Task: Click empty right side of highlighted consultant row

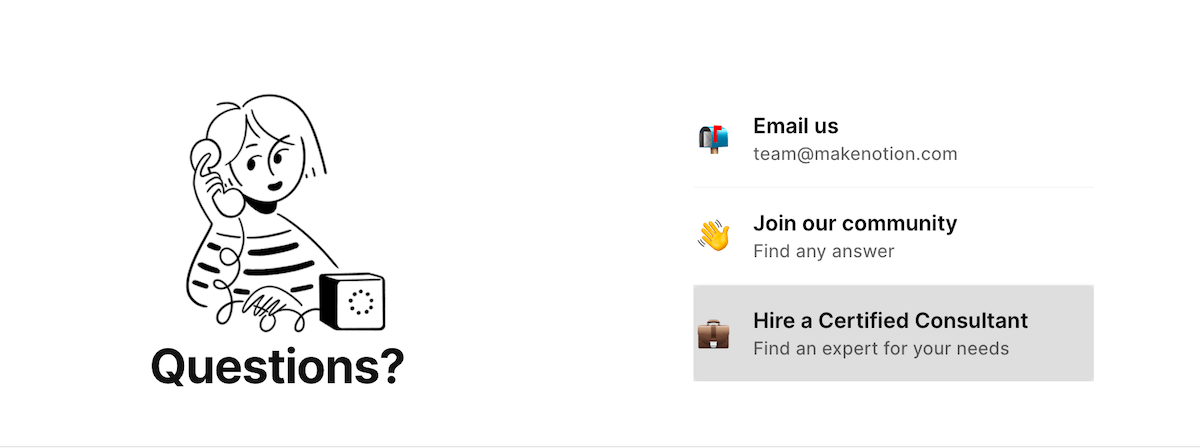Action: click(1060, 333)
